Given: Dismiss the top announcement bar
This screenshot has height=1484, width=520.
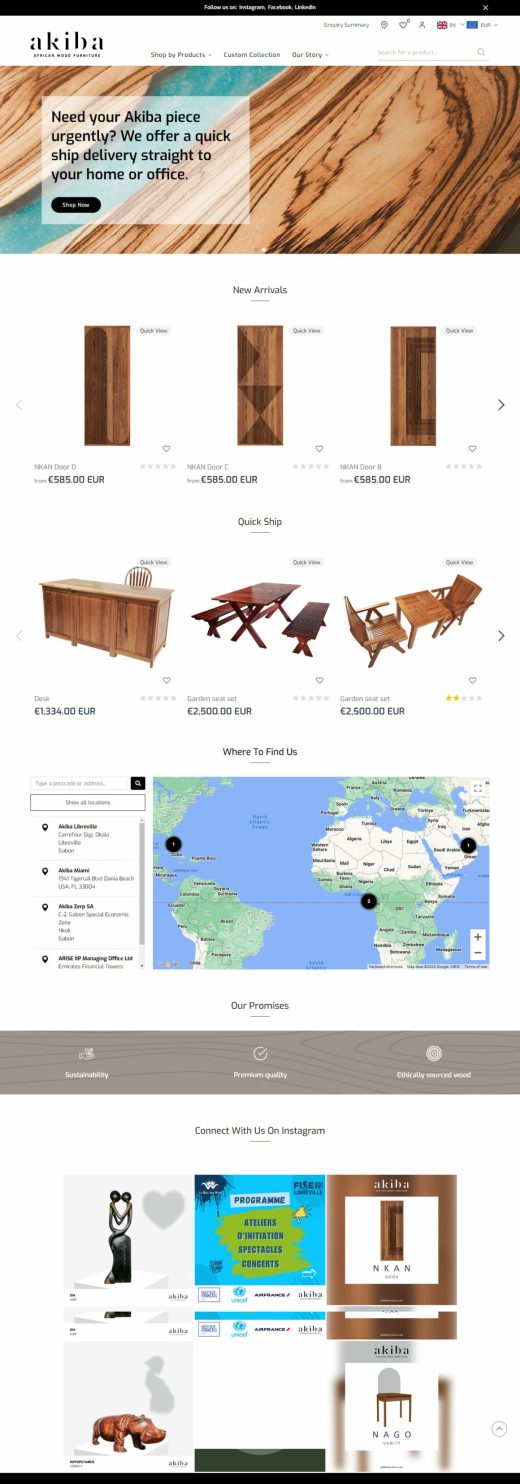Looking at the screenshot, I should pos(486,7).
